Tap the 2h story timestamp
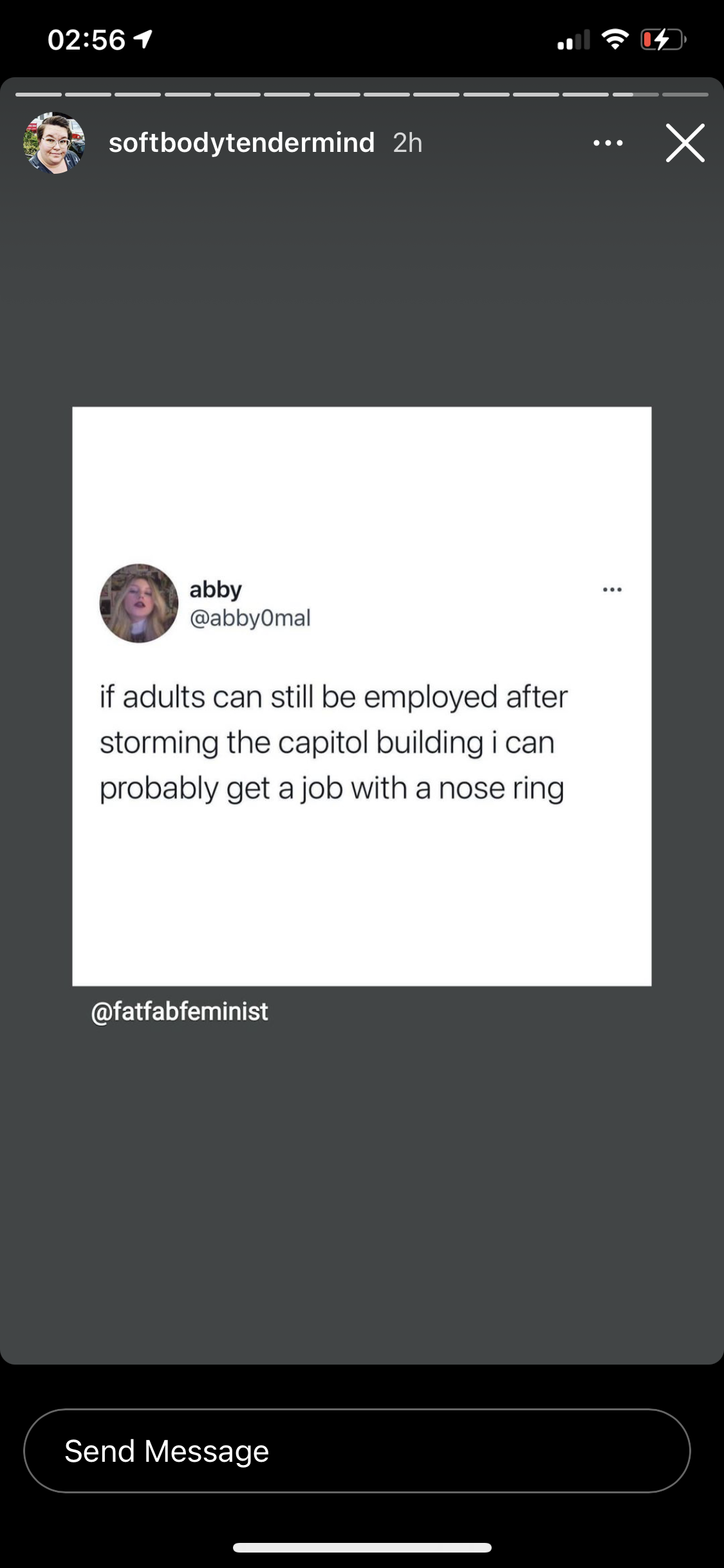The width and height of the screenshot is (724, 1568). point(407,143)
